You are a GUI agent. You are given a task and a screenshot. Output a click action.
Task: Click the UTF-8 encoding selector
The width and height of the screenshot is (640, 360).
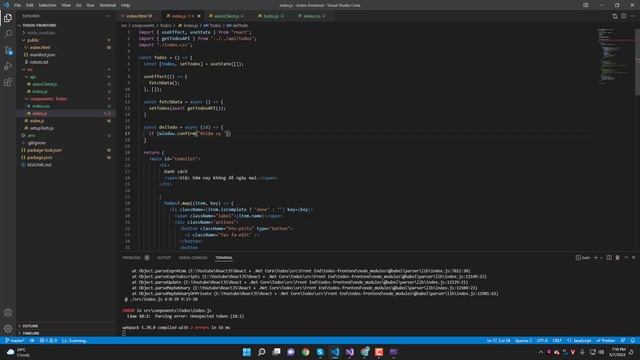pos(542,340)
